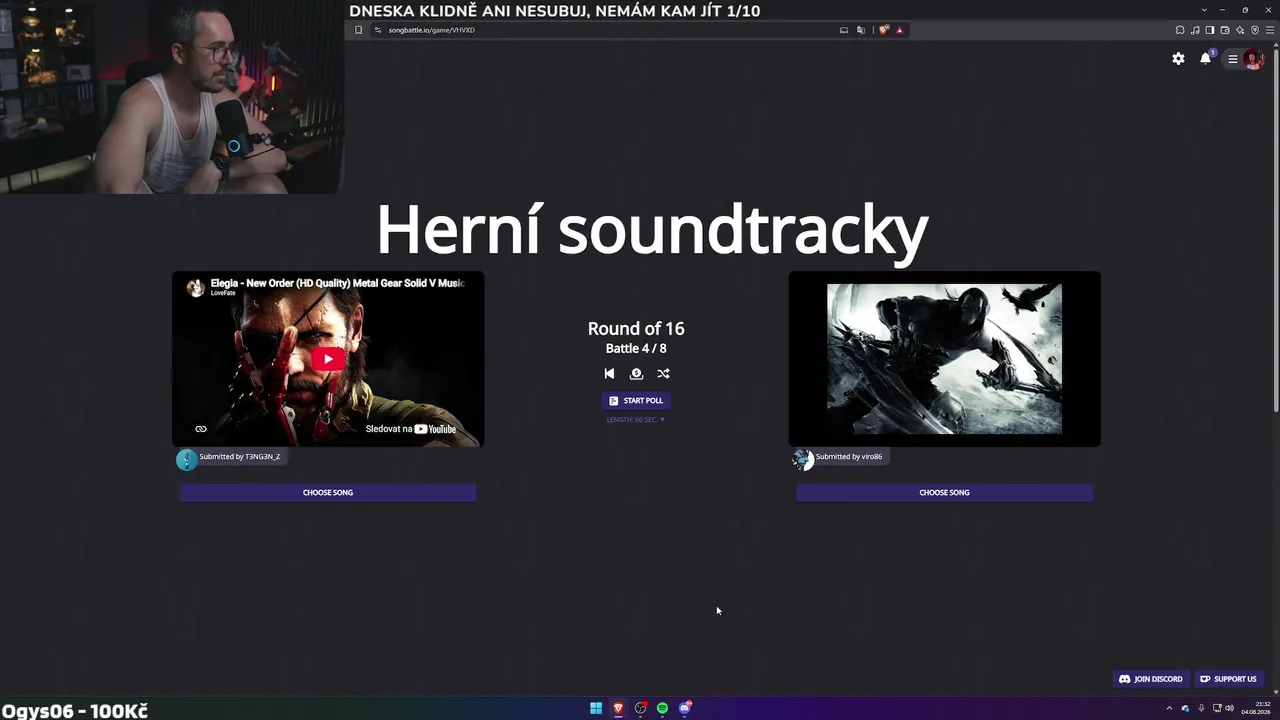Open the Brave VPN shield icon
1280x720 pixels.
(x=1255, y=30)
